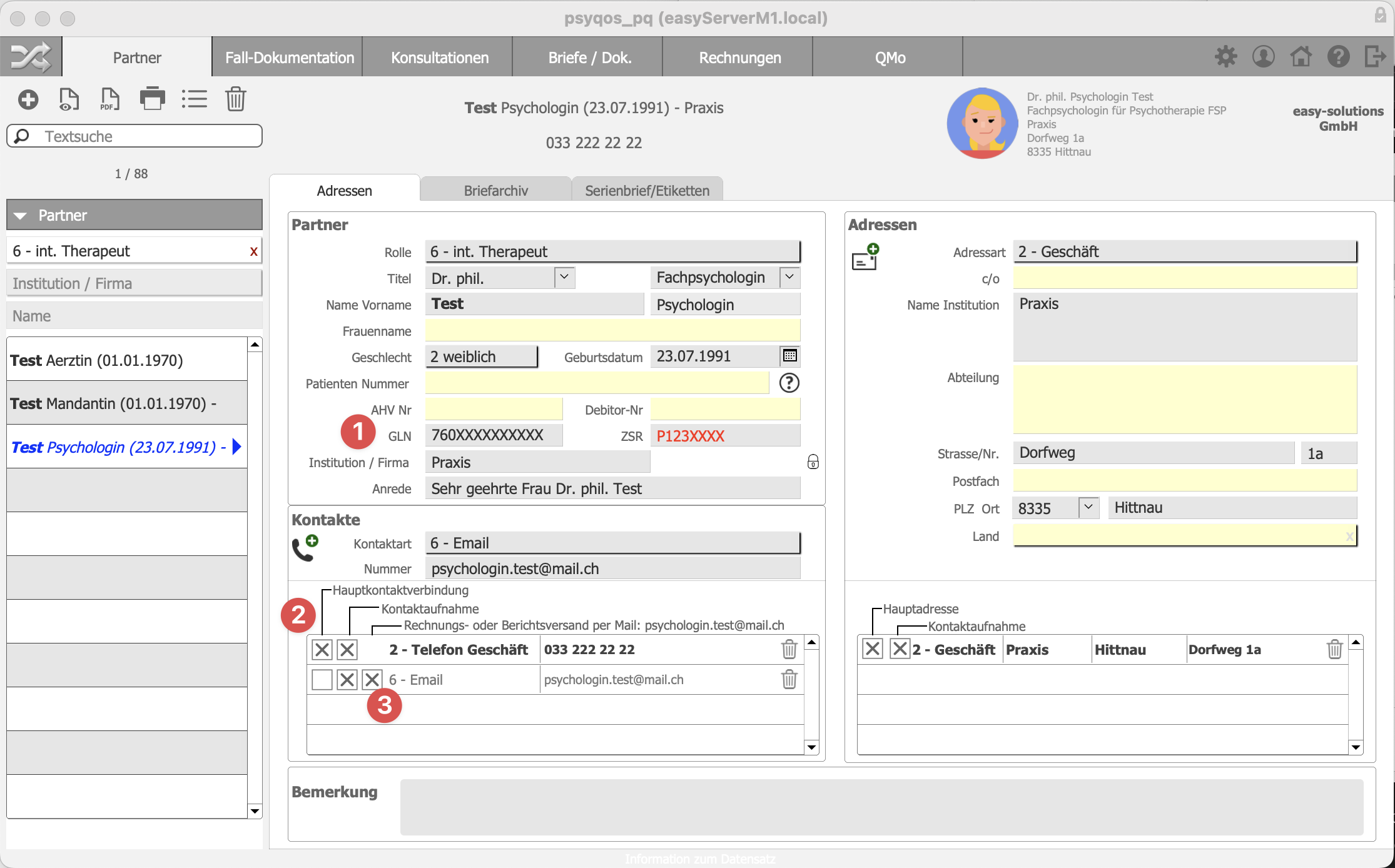Toggle Hauptadresse for Geschäft address
1395x868 pixels.
[873, 648]
